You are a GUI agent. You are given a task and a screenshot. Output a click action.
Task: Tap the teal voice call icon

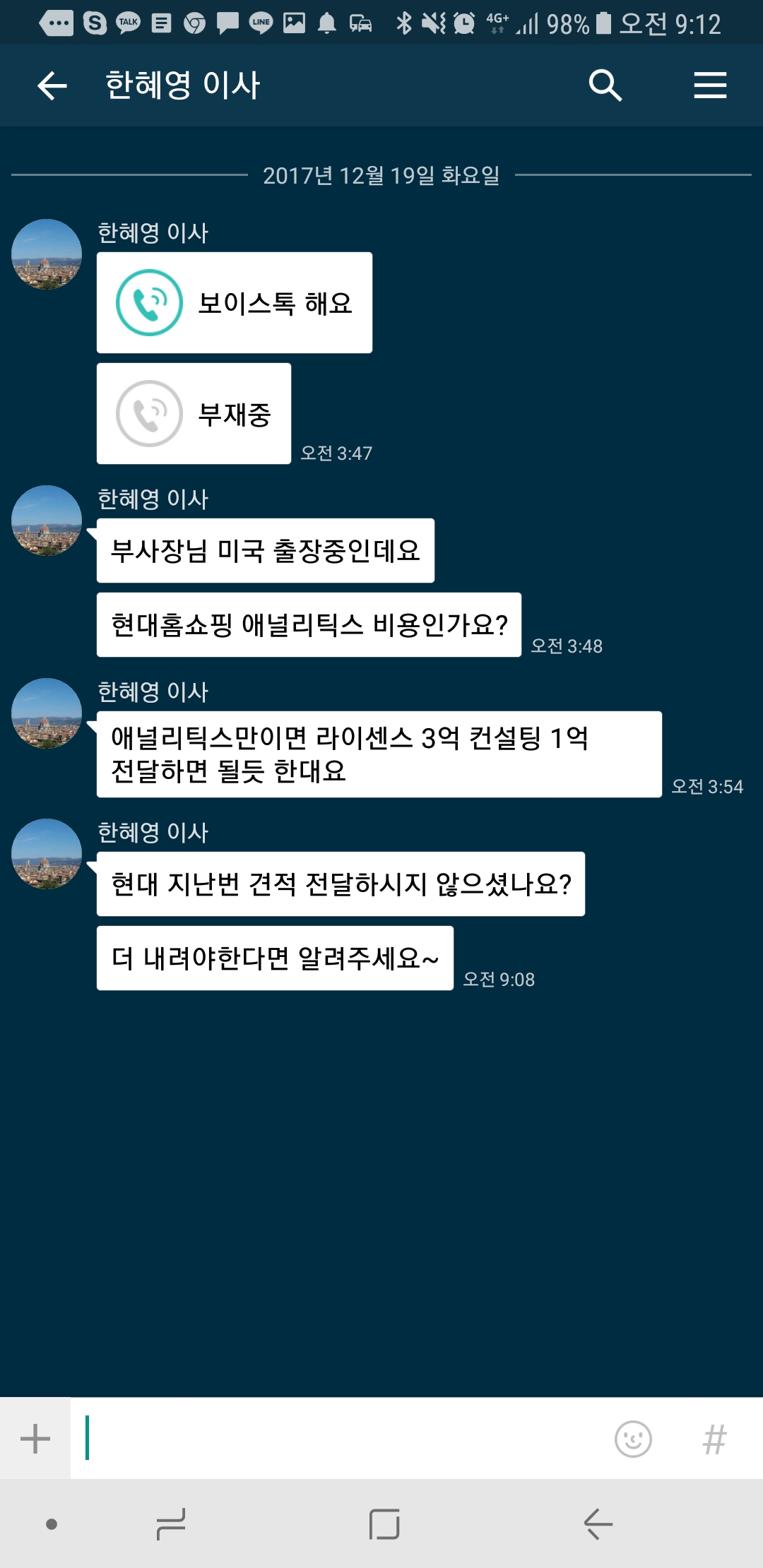pos(149,303)
